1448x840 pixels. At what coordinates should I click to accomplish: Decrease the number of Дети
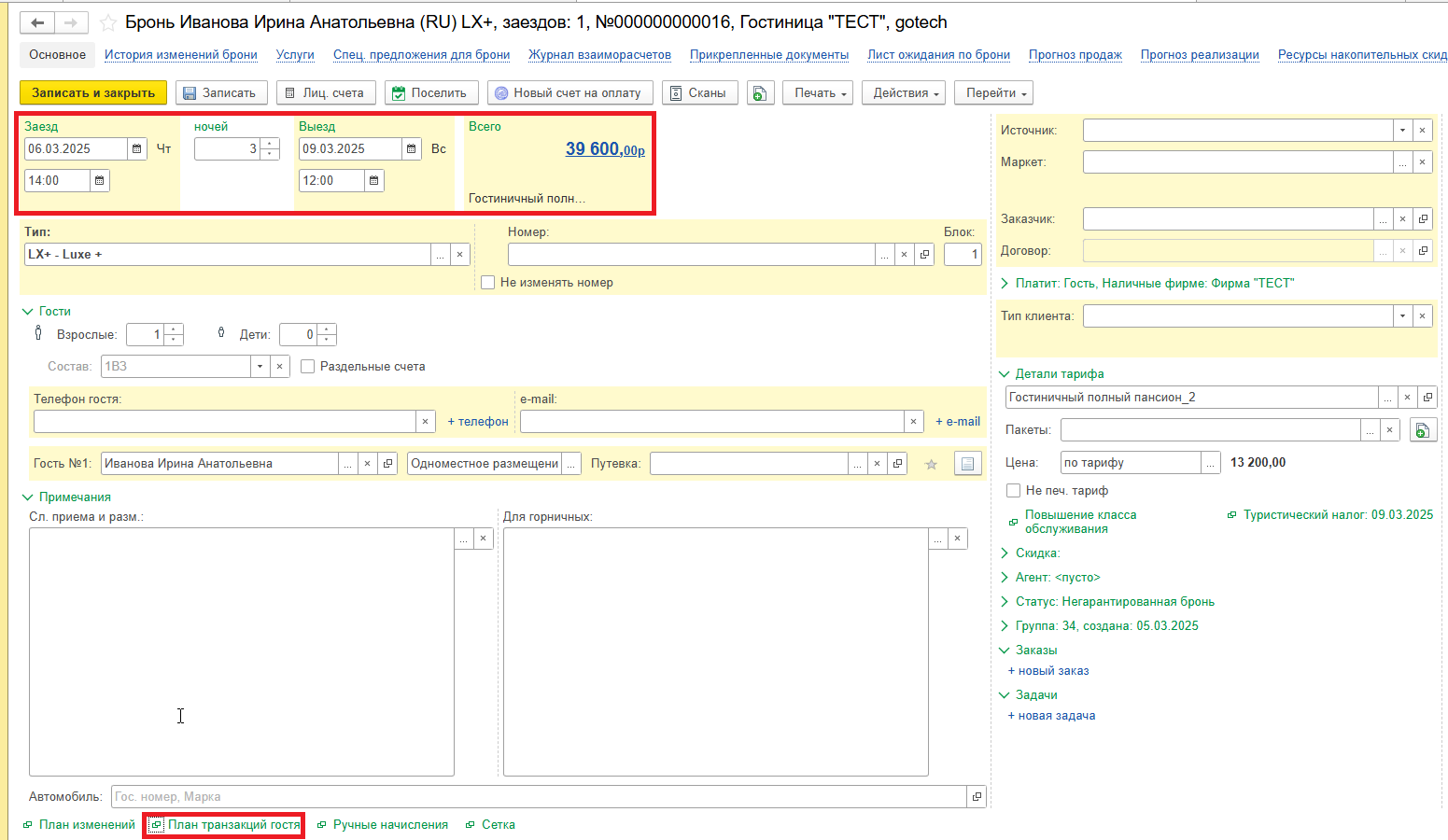coord(327,340)
